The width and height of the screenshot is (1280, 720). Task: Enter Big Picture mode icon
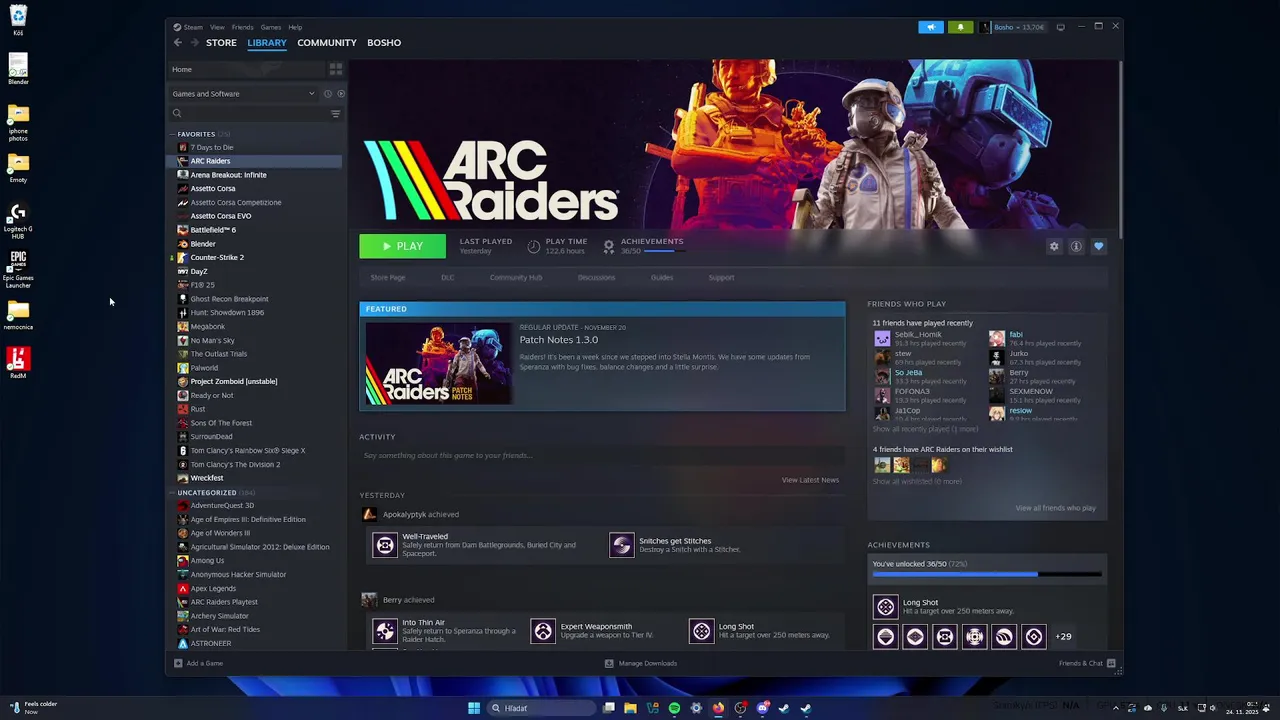[1061, 27]
